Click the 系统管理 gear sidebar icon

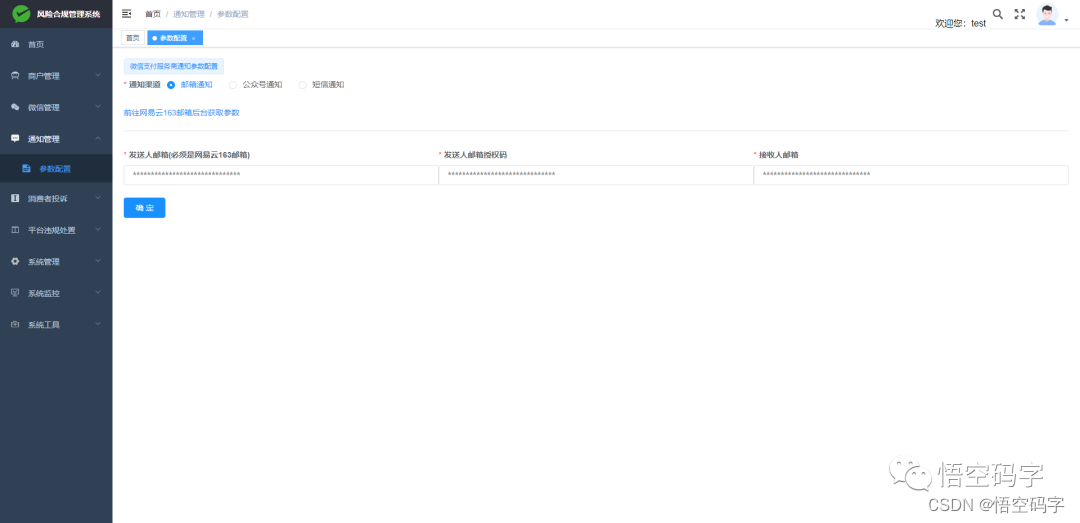(x=15, y=262)
